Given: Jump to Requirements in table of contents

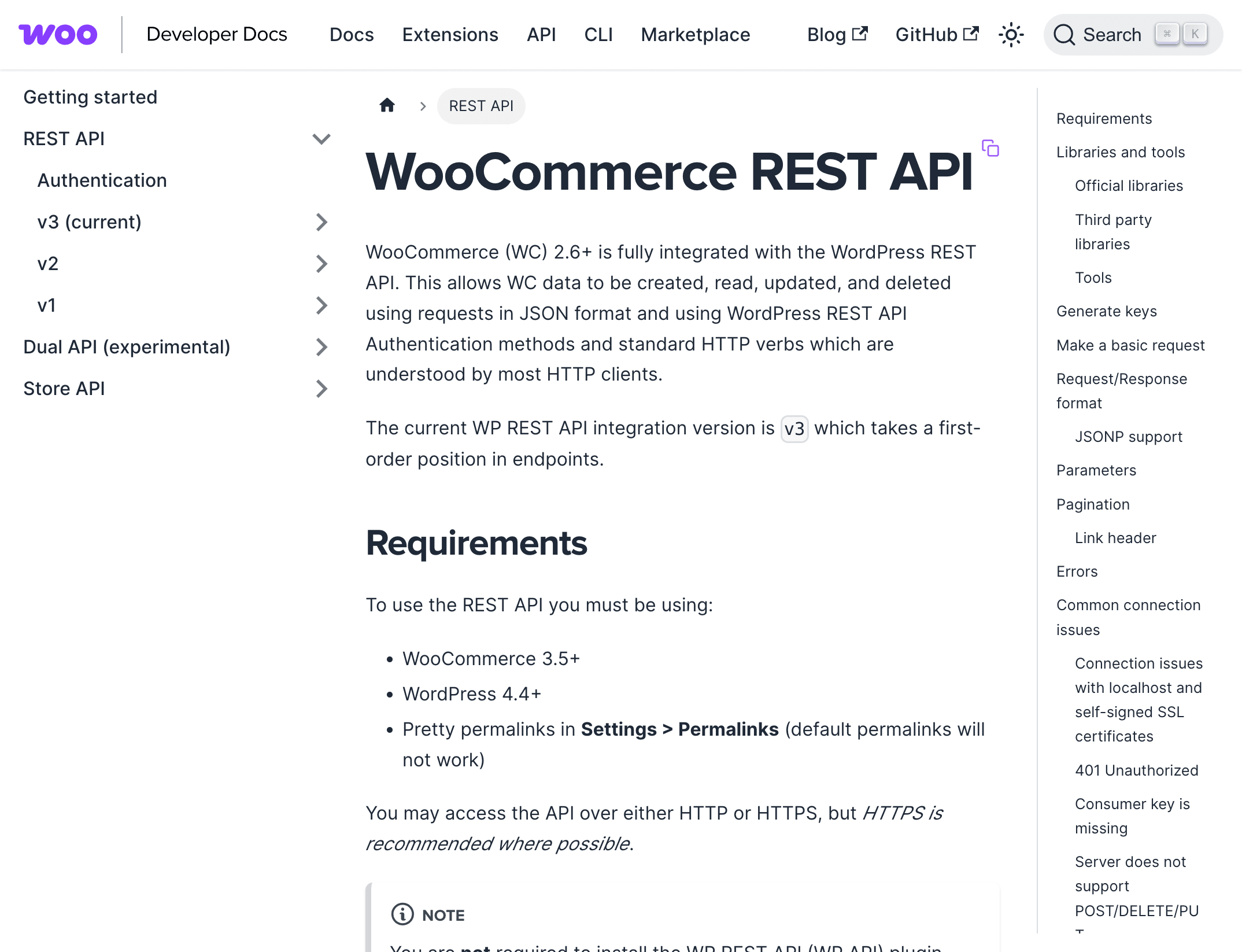Looking at the screenshot, I should pos(1104,119).
